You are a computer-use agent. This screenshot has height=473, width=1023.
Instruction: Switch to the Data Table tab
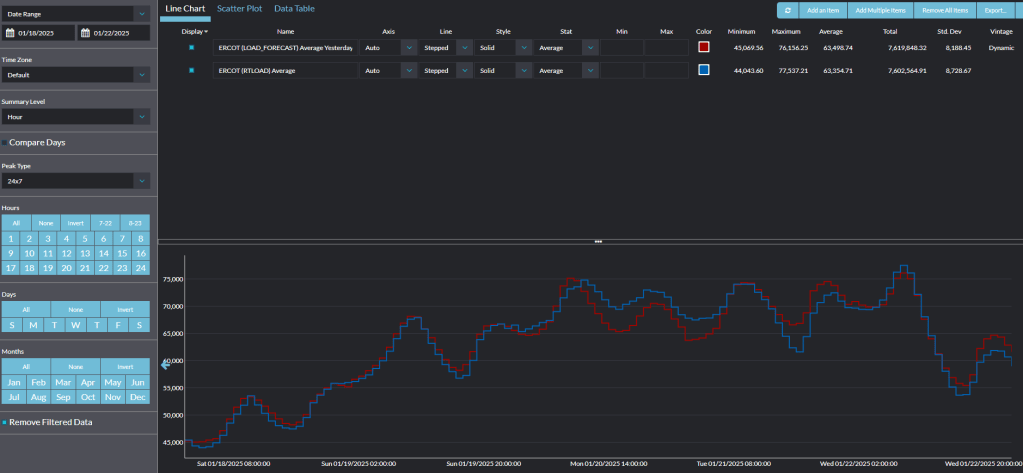pos(294,8)
